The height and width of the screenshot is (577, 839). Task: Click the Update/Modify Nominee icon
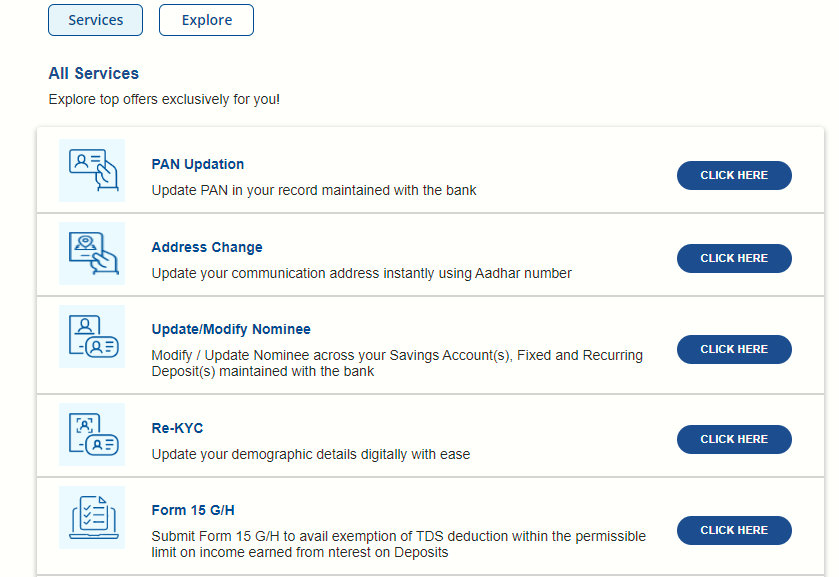[x=92, y=337]
